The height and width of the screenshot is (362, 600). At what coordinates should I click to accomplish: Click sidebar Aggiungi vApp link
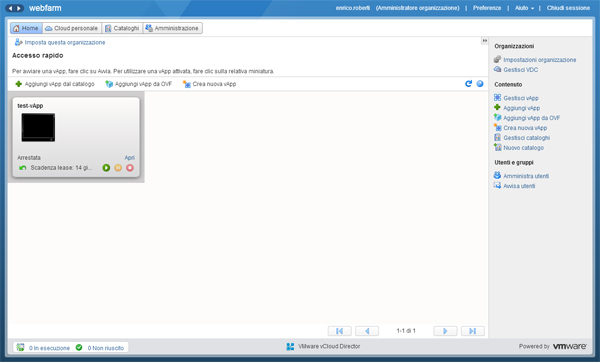click(x=522, y=108)
